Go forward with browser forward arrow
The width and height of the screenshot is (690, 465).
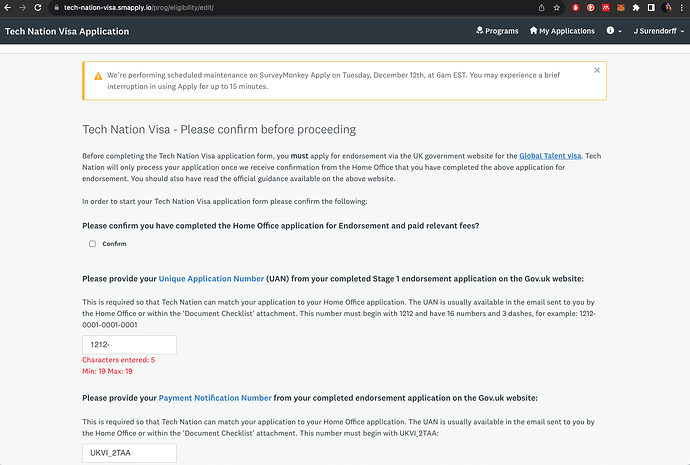coord(22,7)
